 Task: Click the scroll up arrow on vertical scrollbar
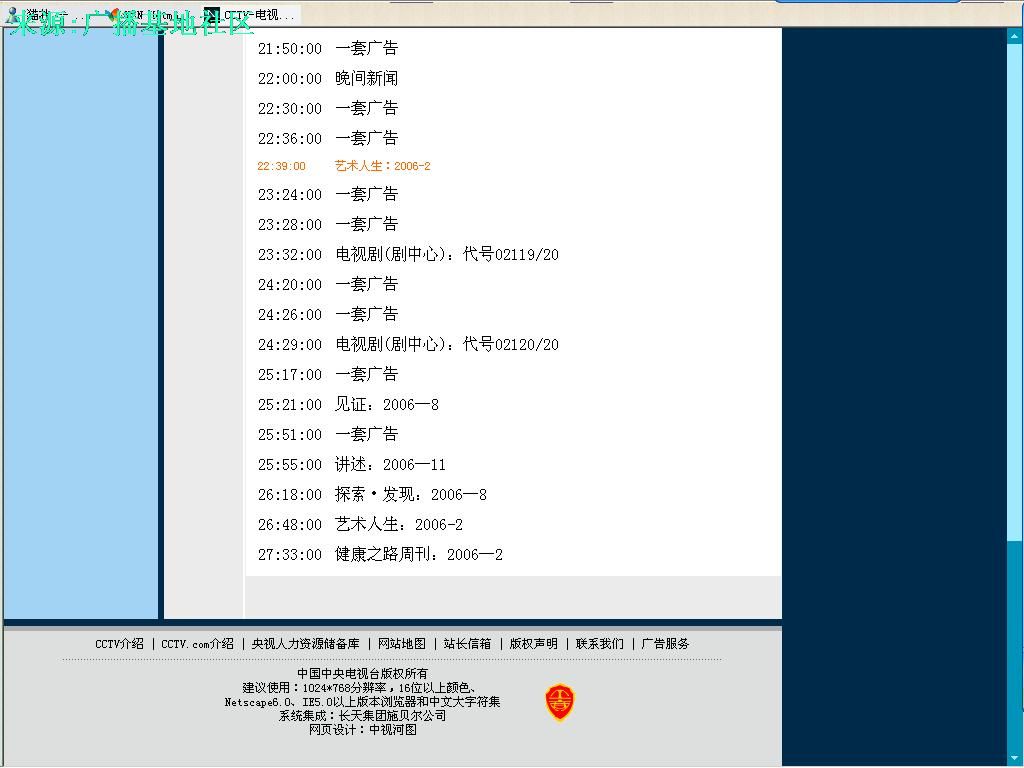[x=1015, y=36]
